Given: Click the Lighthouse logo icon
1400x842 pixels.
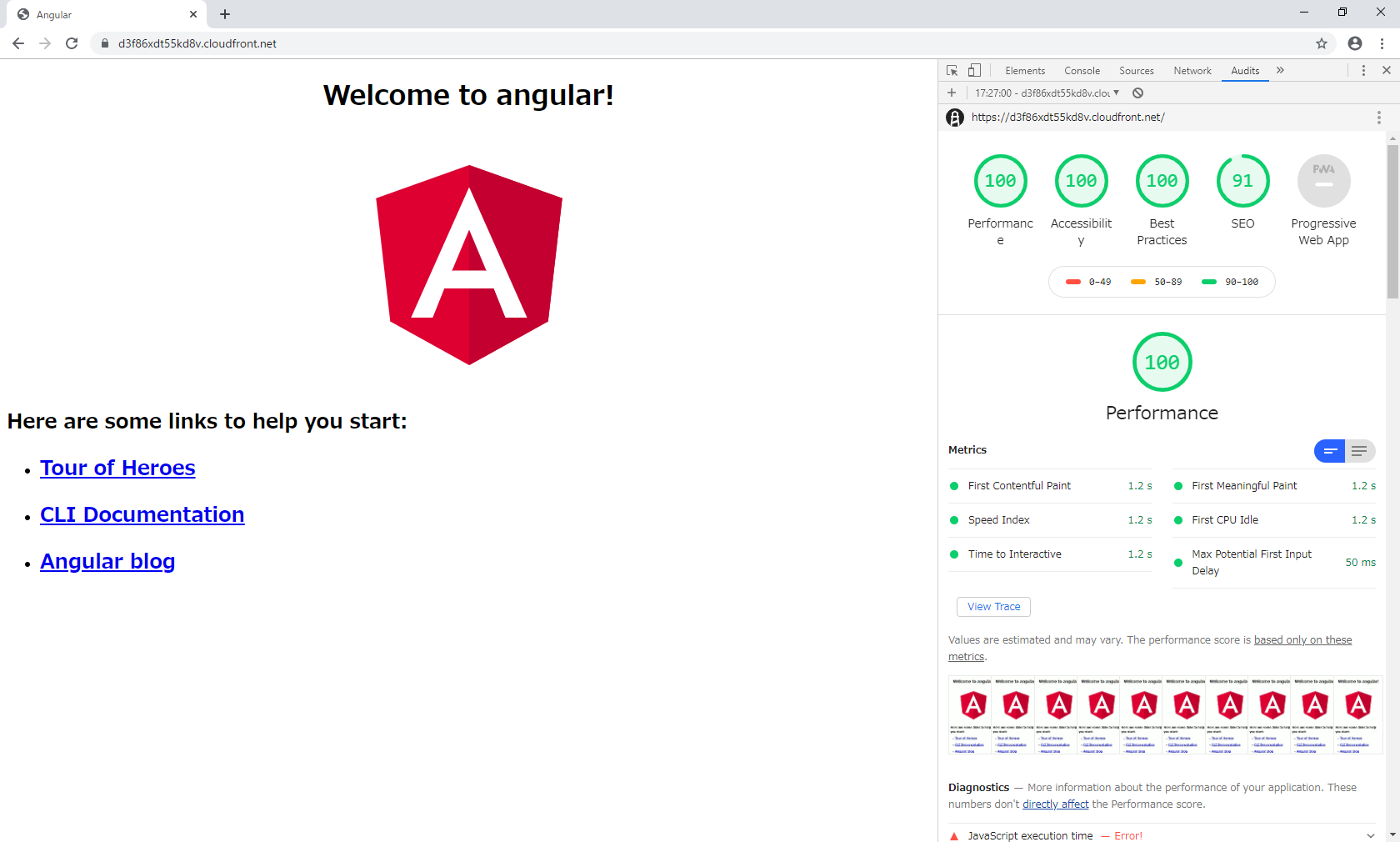Looking at the screenshot, I should coord(955,118).
